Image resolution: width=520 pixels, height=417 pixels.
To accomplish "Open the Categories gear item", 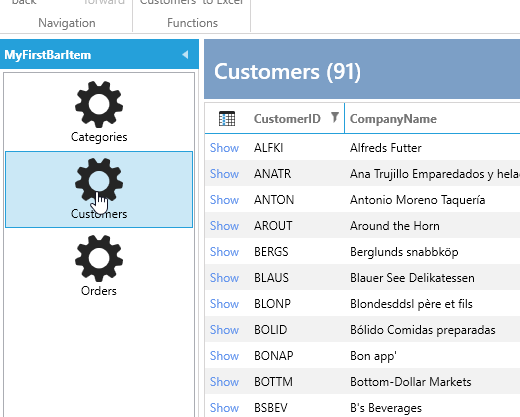I will [99, 112].
